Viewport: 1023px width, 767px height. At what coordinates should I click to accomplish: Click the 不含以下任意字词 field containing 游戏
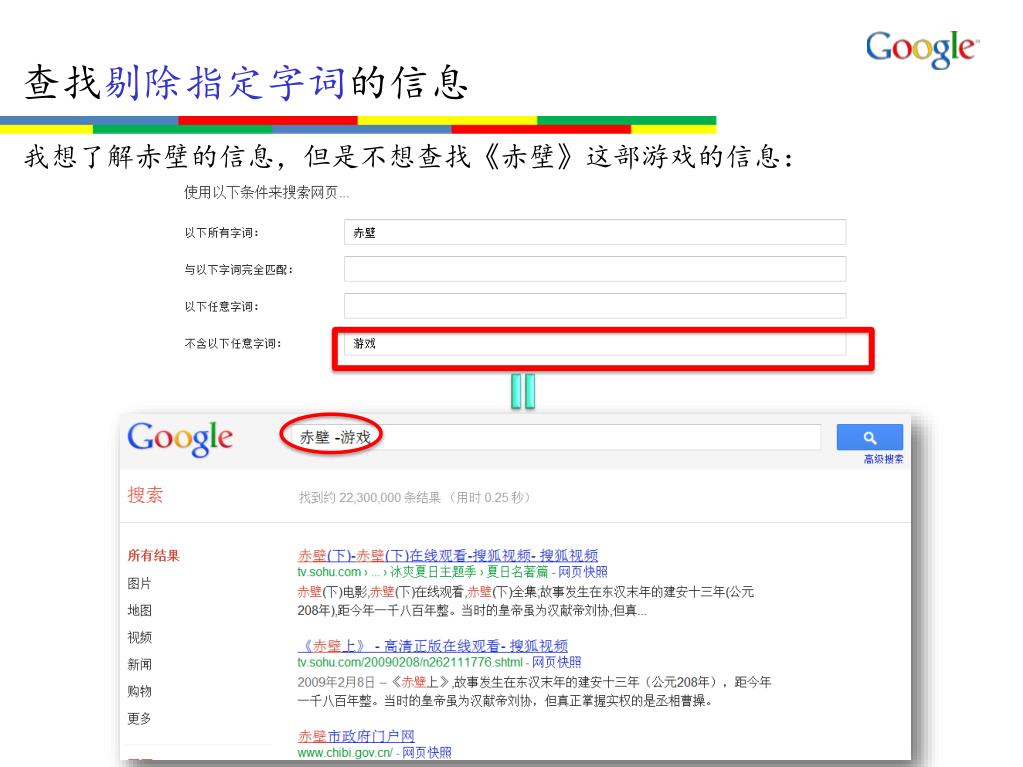pos(595,343)
